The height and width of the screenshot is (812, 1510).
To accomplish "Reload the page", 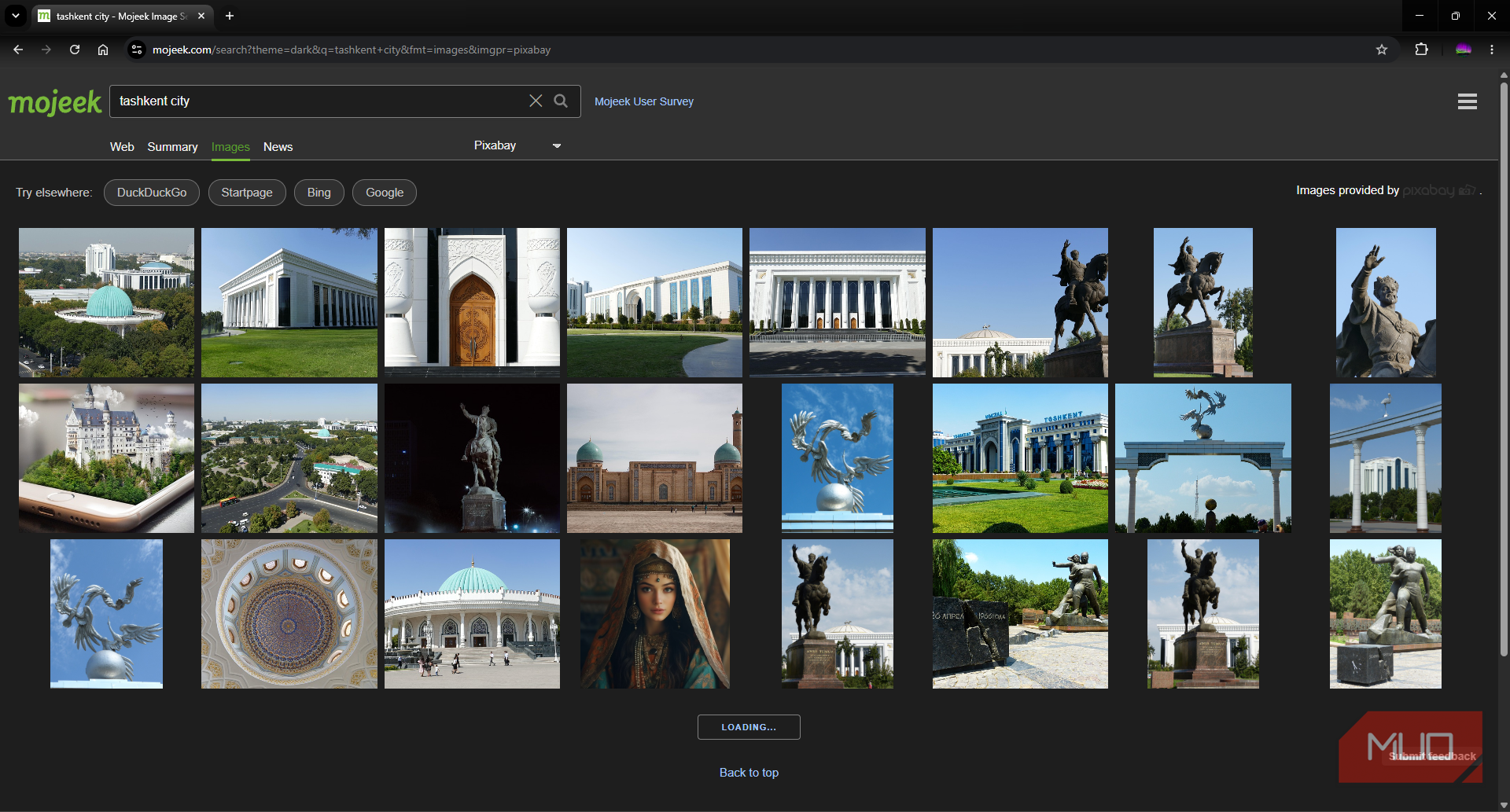I will (75, 50).
